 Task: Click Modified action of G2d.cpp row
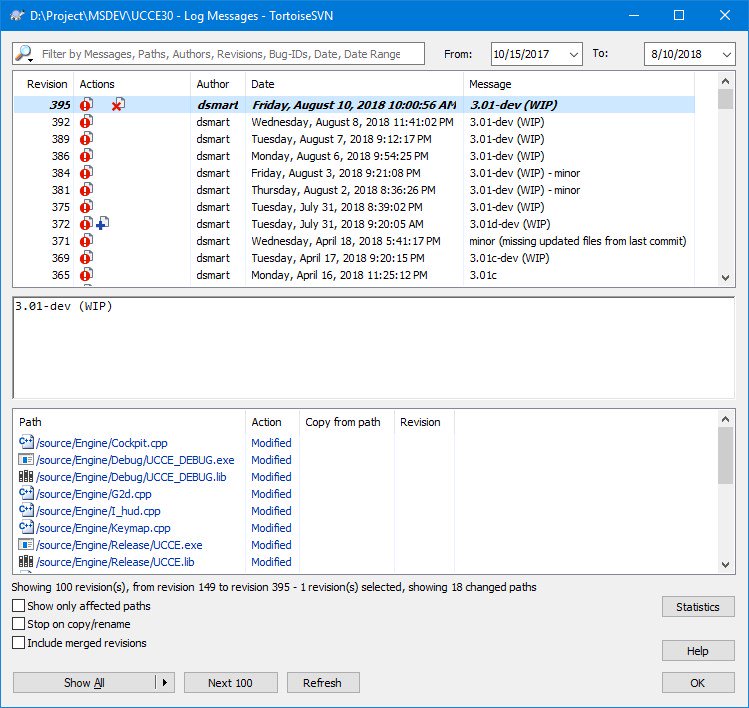[271, 494]
